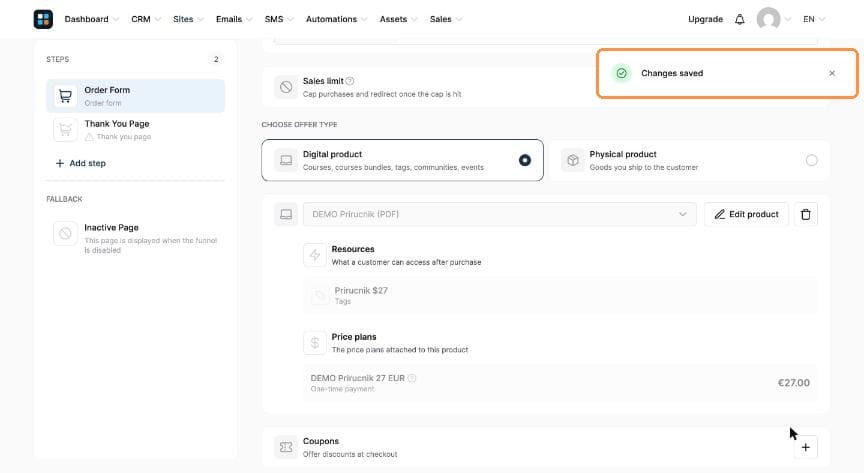Click the app logo in top-left
This screenshot has width=864, height=473.
[x=43, y=19]
